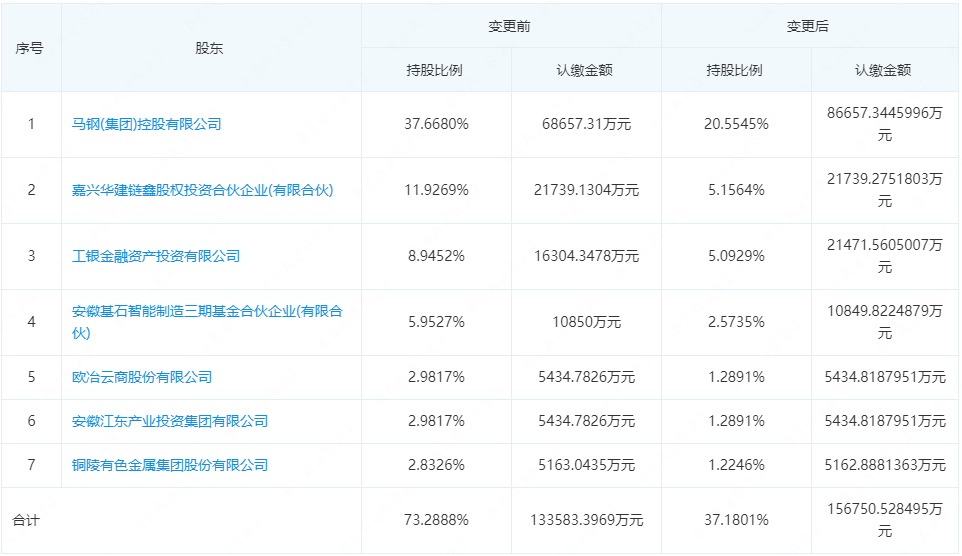Select the 20.5545% cell for 马钢
This screenshot has height=556, width=962.
coord(735,125)
